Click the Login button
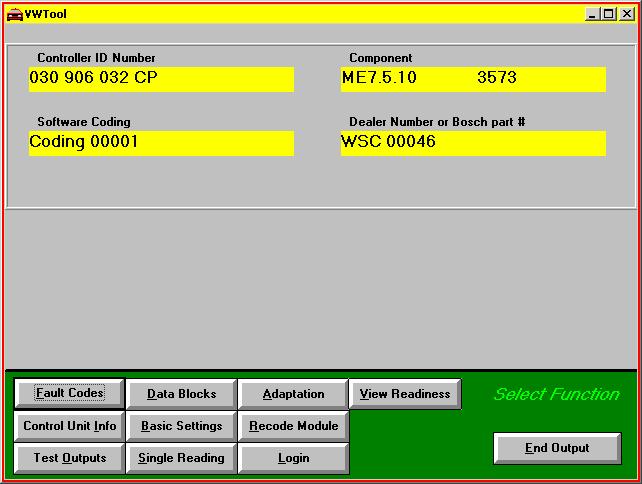642x484 pixels. point(293,458)
